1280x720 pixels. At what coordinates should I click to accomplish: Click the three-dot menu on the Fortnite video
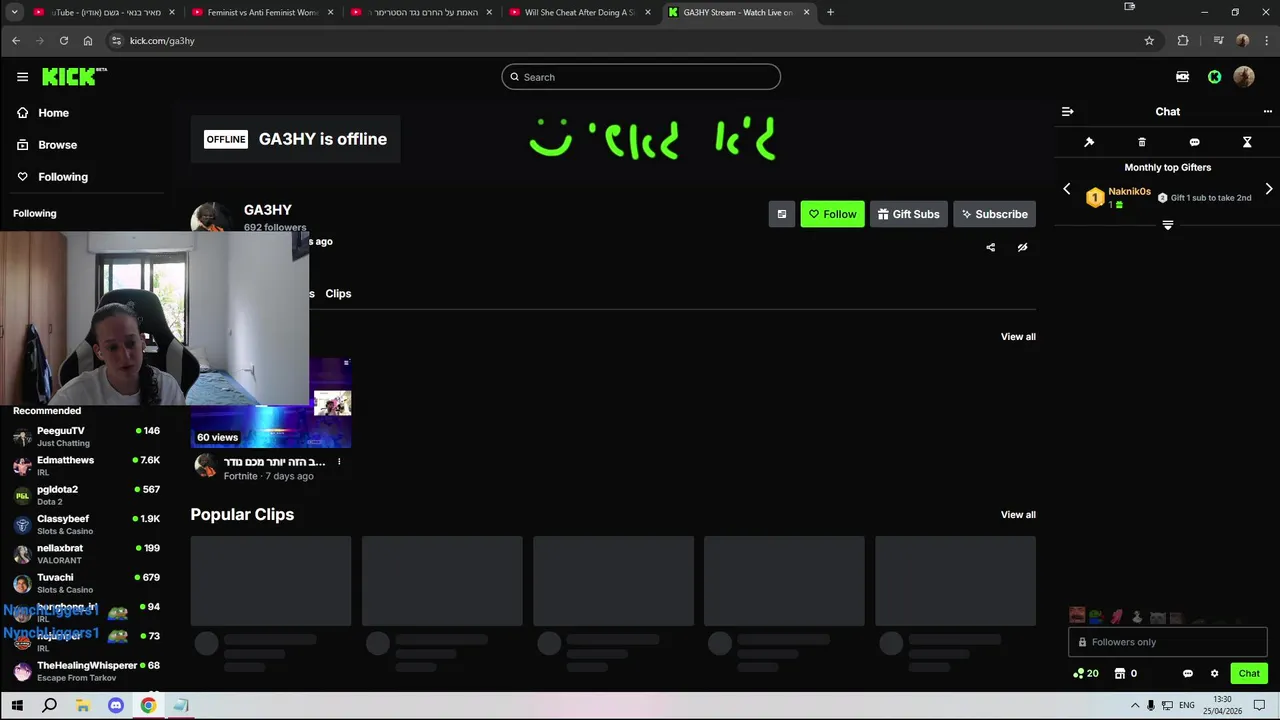tap(339, 462)
